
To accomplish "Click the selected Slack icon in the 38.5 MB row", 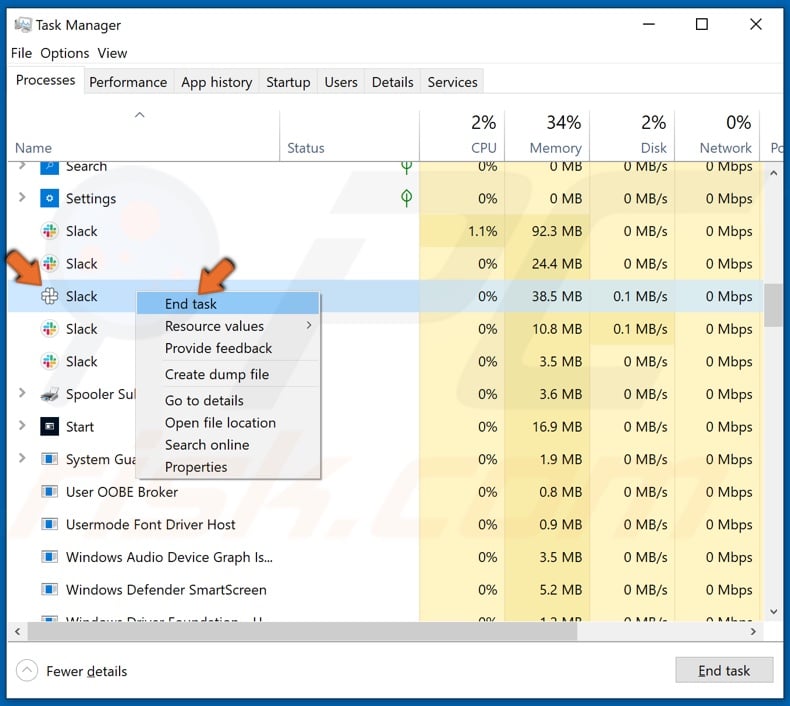I will (49, 296).
